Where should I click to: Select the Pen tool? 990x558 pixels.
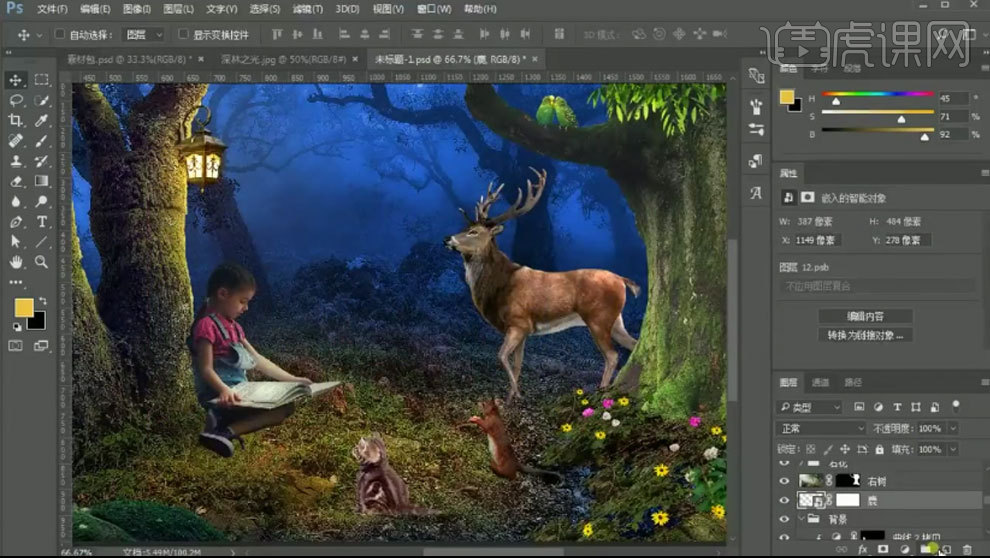point(16,222)
